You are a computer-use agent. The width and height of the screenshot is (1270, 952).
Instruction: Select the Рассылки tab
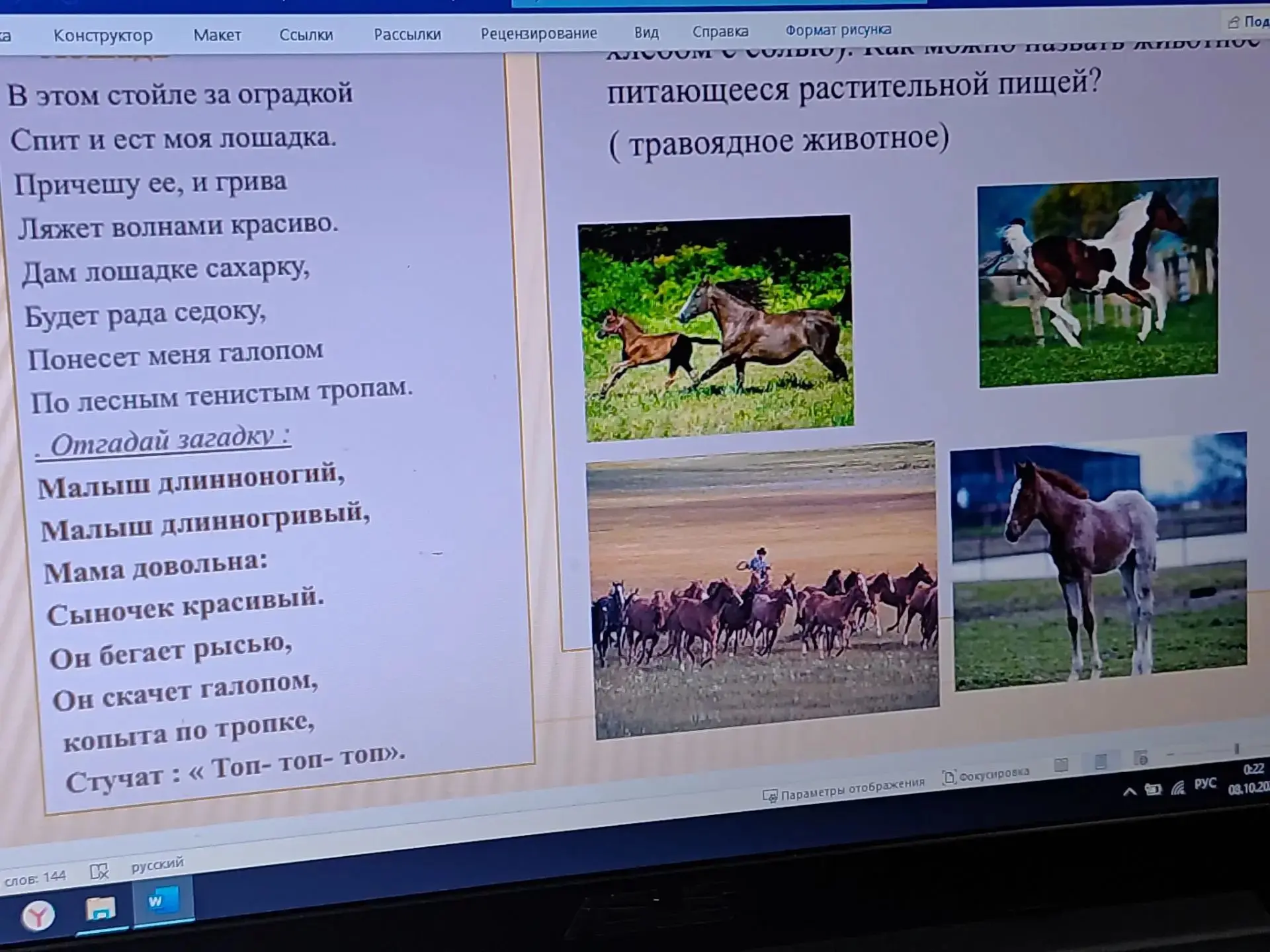tap(407, 34)
